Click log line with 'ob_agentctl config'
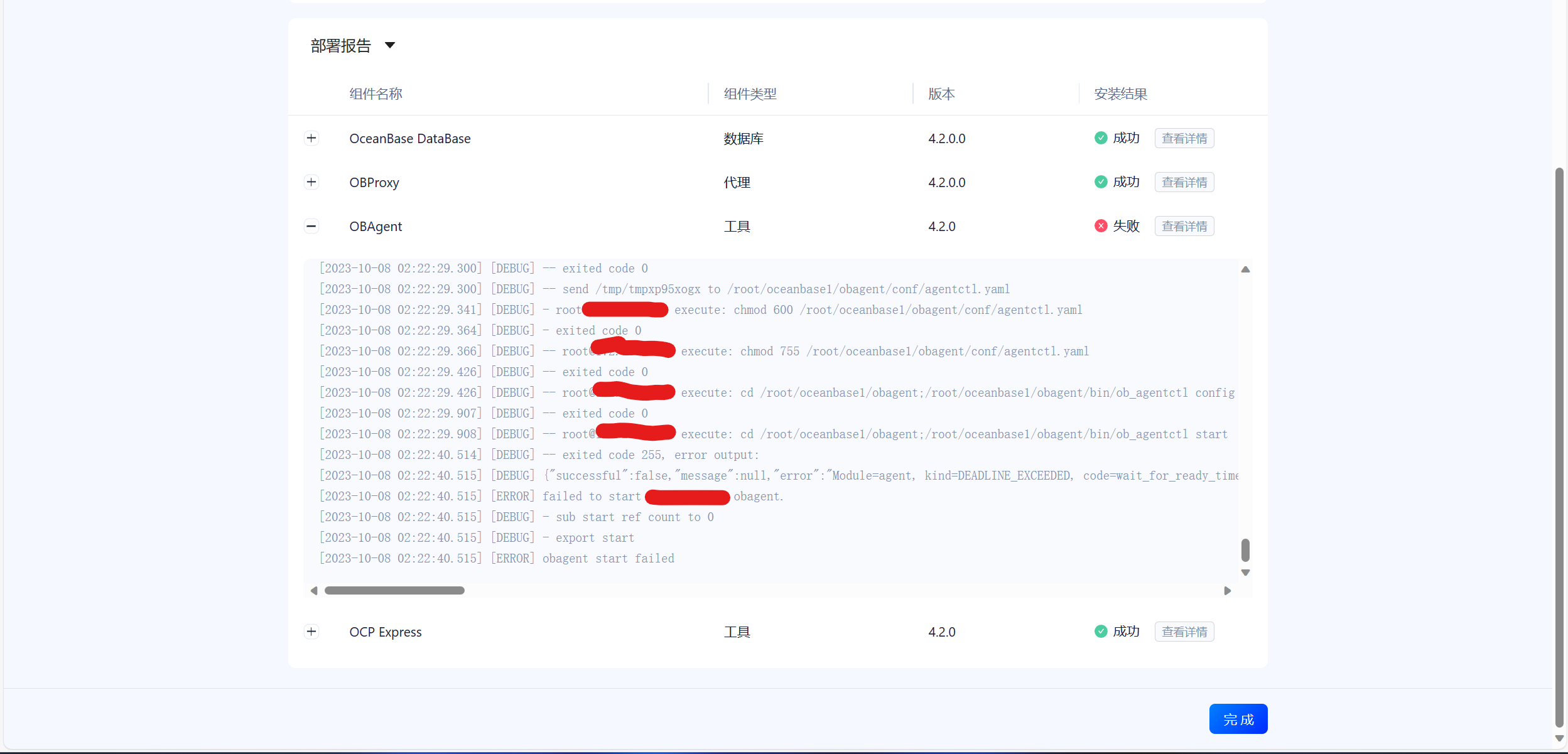 777,393
